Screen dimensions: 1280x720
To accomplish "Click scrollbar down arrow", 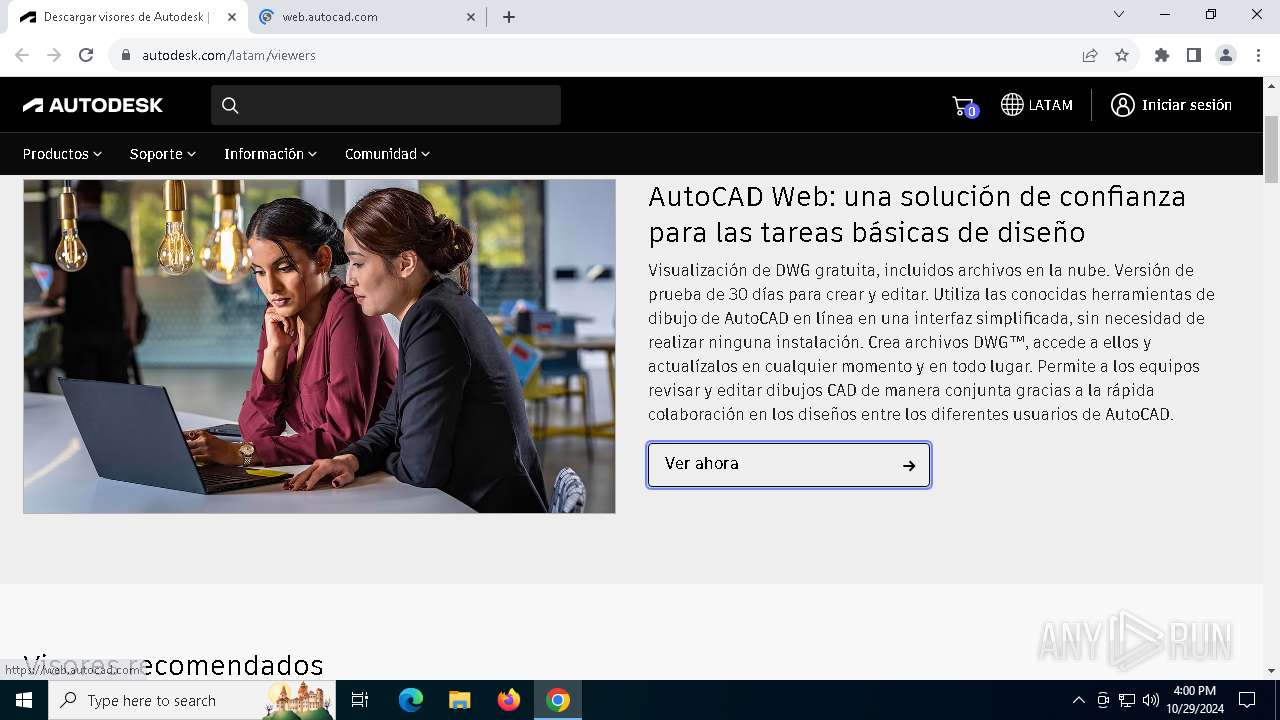I will pos(1271,671).
